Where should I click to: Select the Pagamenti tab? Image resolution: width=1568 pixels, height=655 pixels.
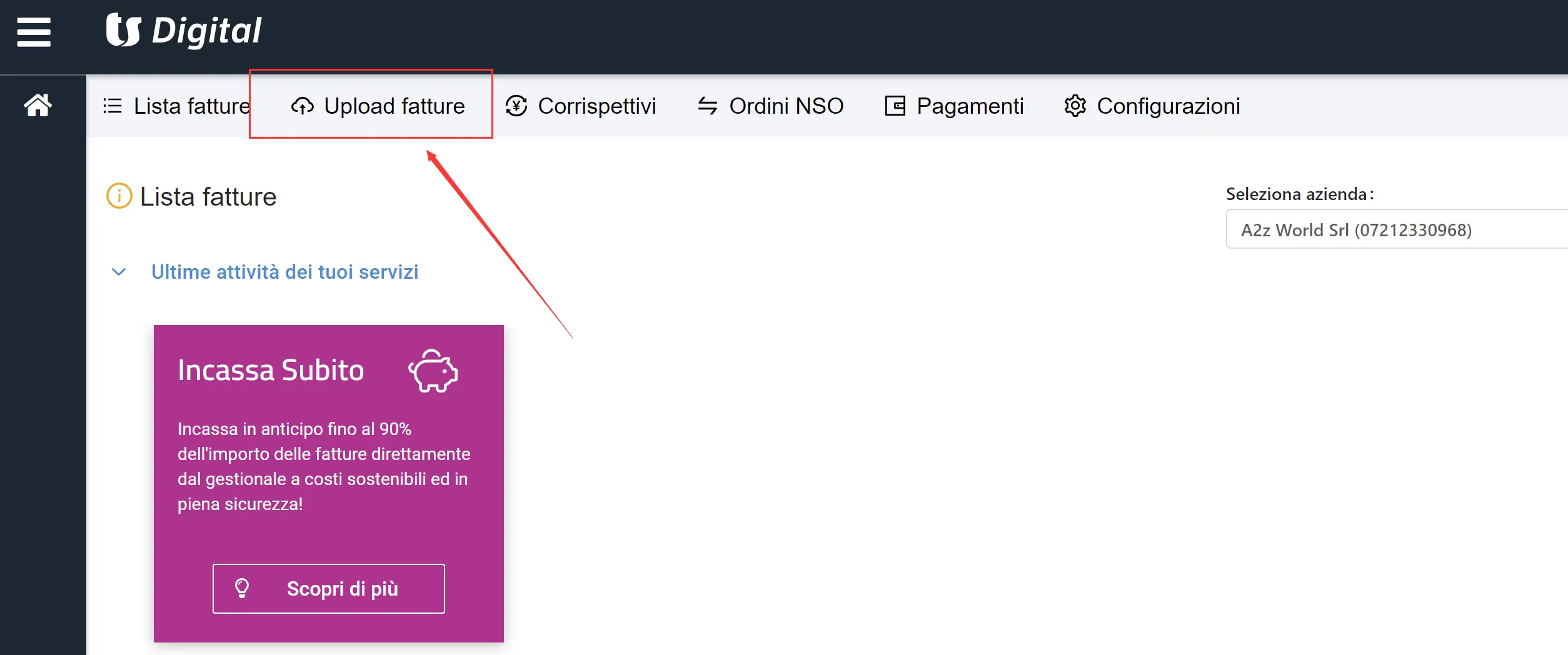[970, 106]
